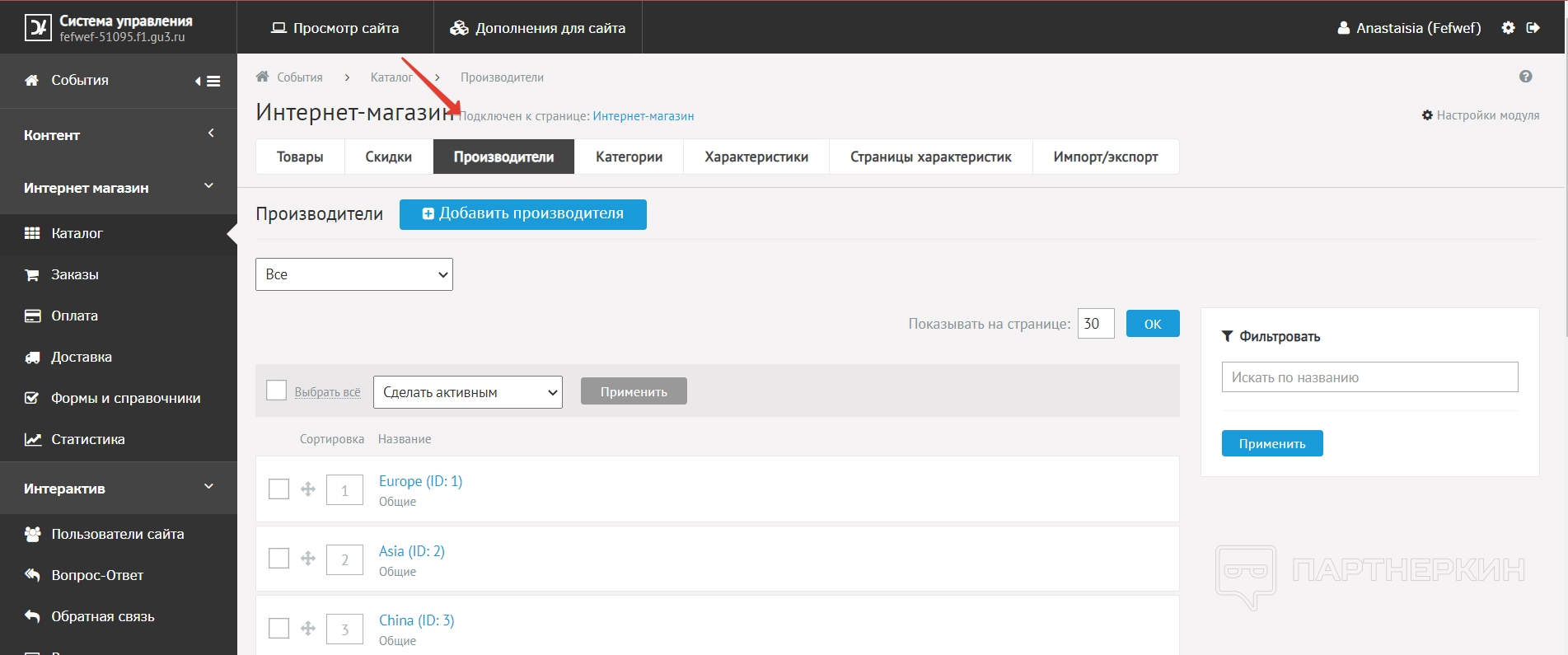Open Заказы via the cart icon
Image resolution: width=1568 pixels, height=655 pixels.
point(32,275)
